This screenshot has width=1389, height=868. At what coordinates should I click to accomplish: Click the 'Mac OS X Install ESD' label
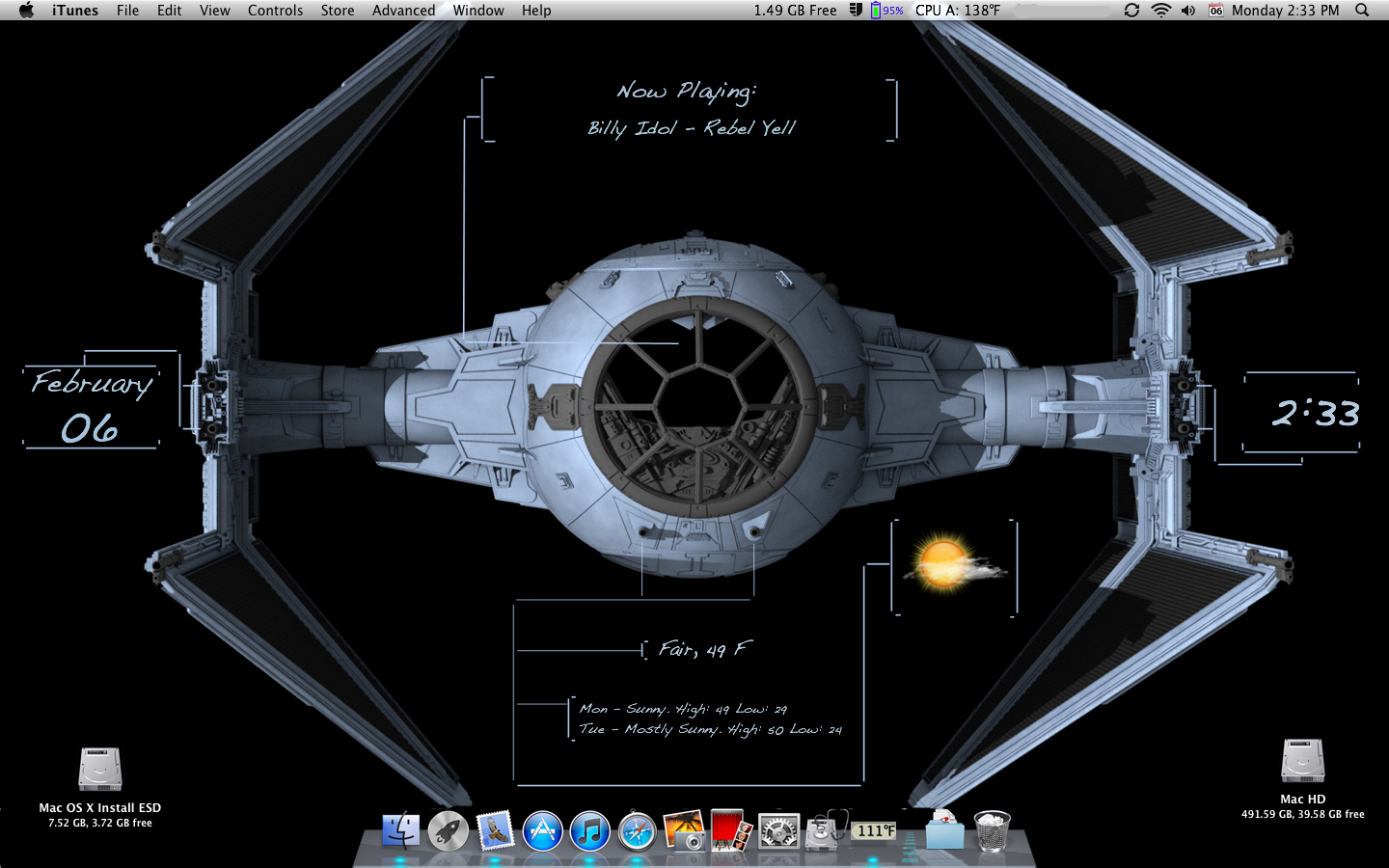tap(100, 807)
